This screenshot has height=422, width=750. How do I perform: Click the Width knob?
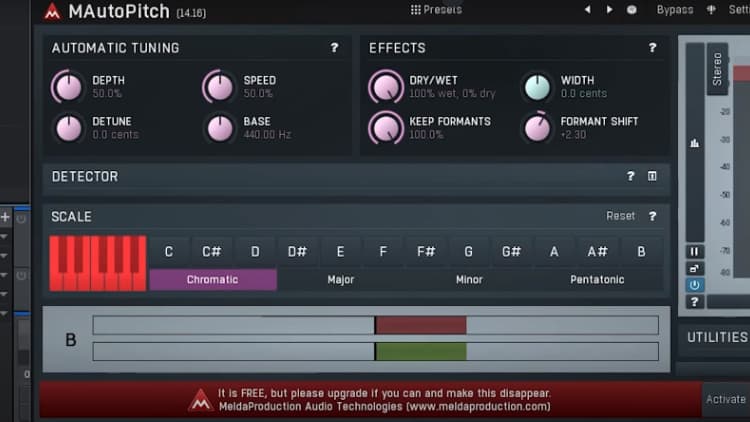tap(537, 87)
